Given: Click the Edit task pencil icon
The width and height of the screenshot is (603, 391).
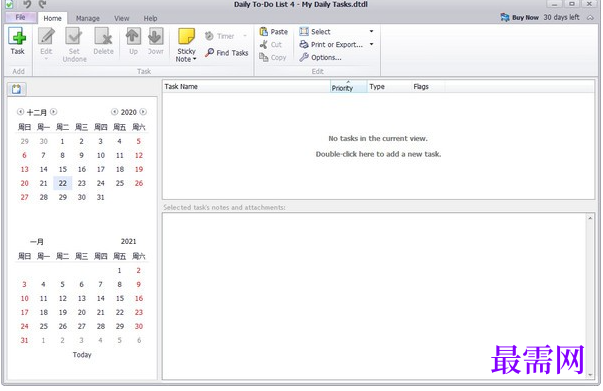Looking at the screenshot, I should [x=46, y=37].
